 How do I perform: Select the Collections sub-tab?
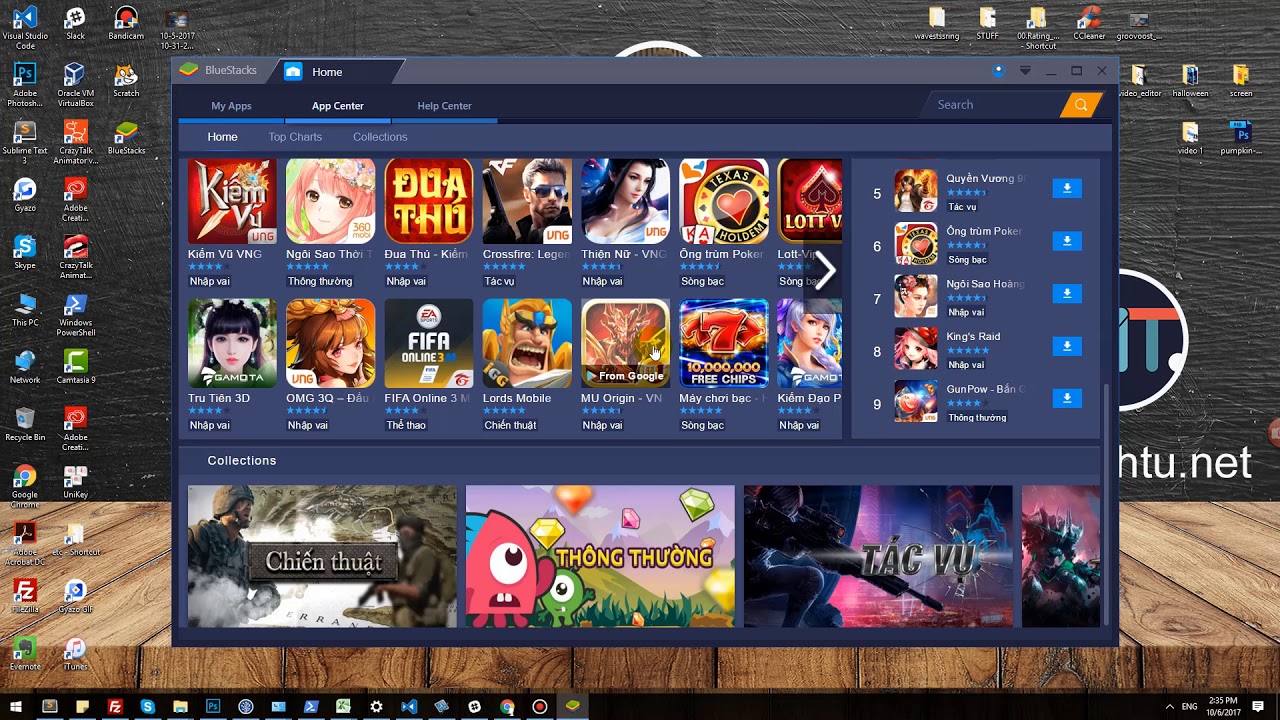(380, 137)
